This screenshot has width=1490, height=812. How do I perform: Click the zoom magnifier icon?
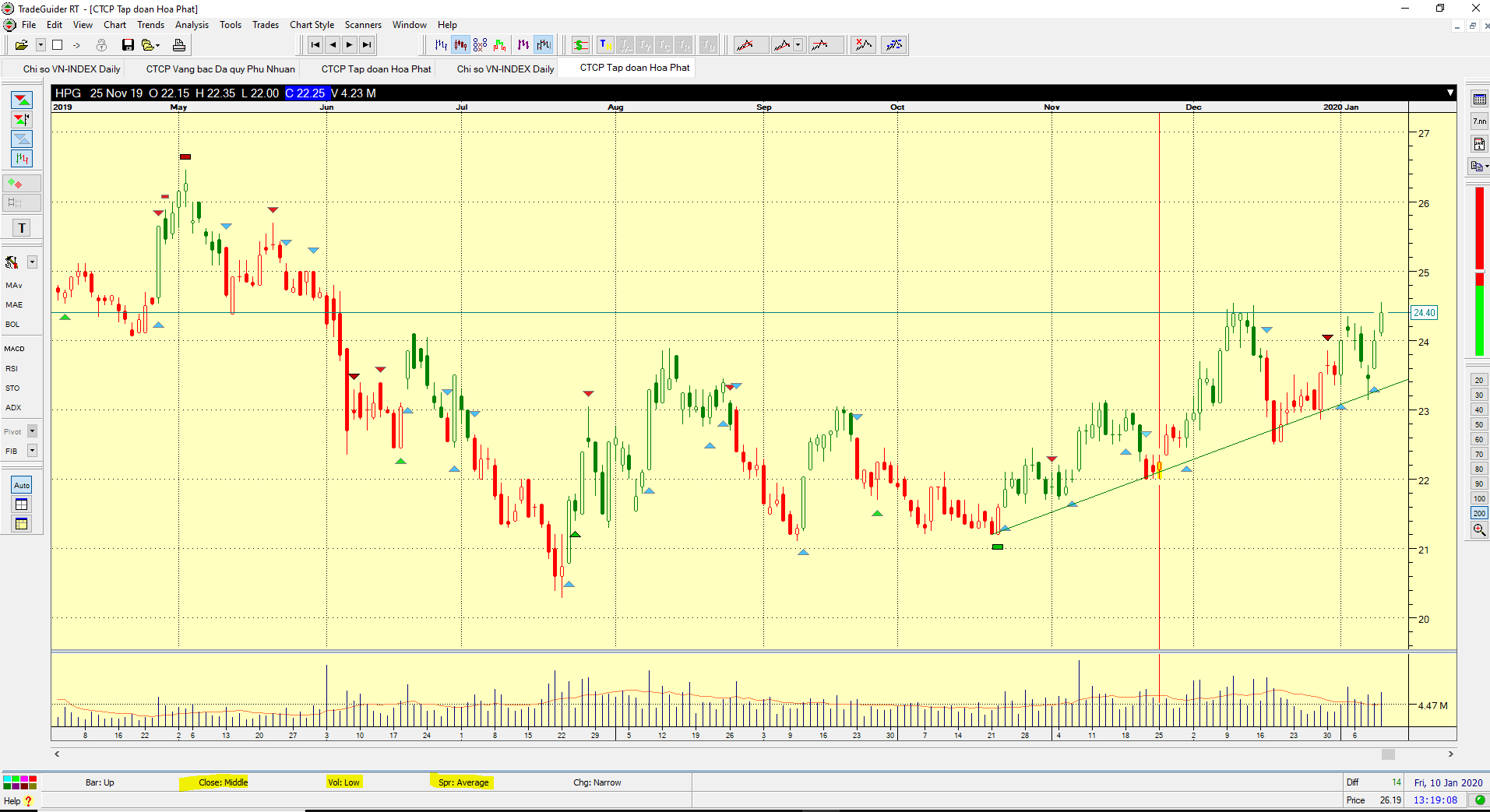(1479, 530)
